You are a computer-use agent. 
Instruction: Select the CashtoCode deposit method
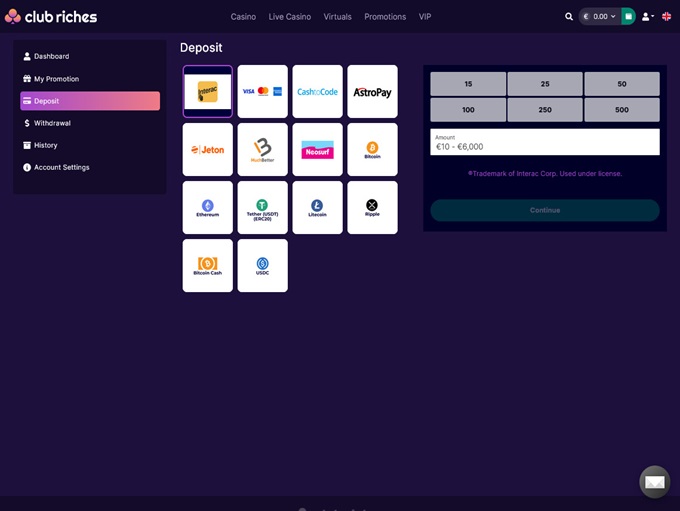(x=317, y=91)
